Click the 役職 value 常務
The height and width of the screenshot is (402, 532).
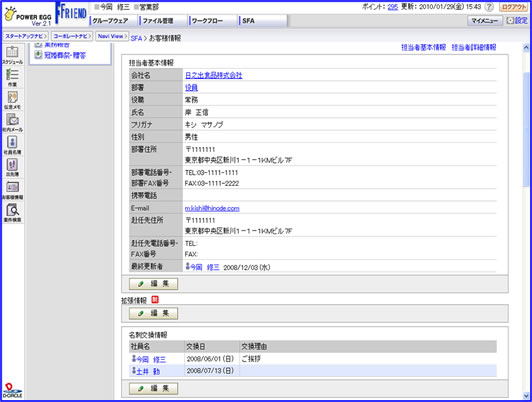(x=191, y=100)
